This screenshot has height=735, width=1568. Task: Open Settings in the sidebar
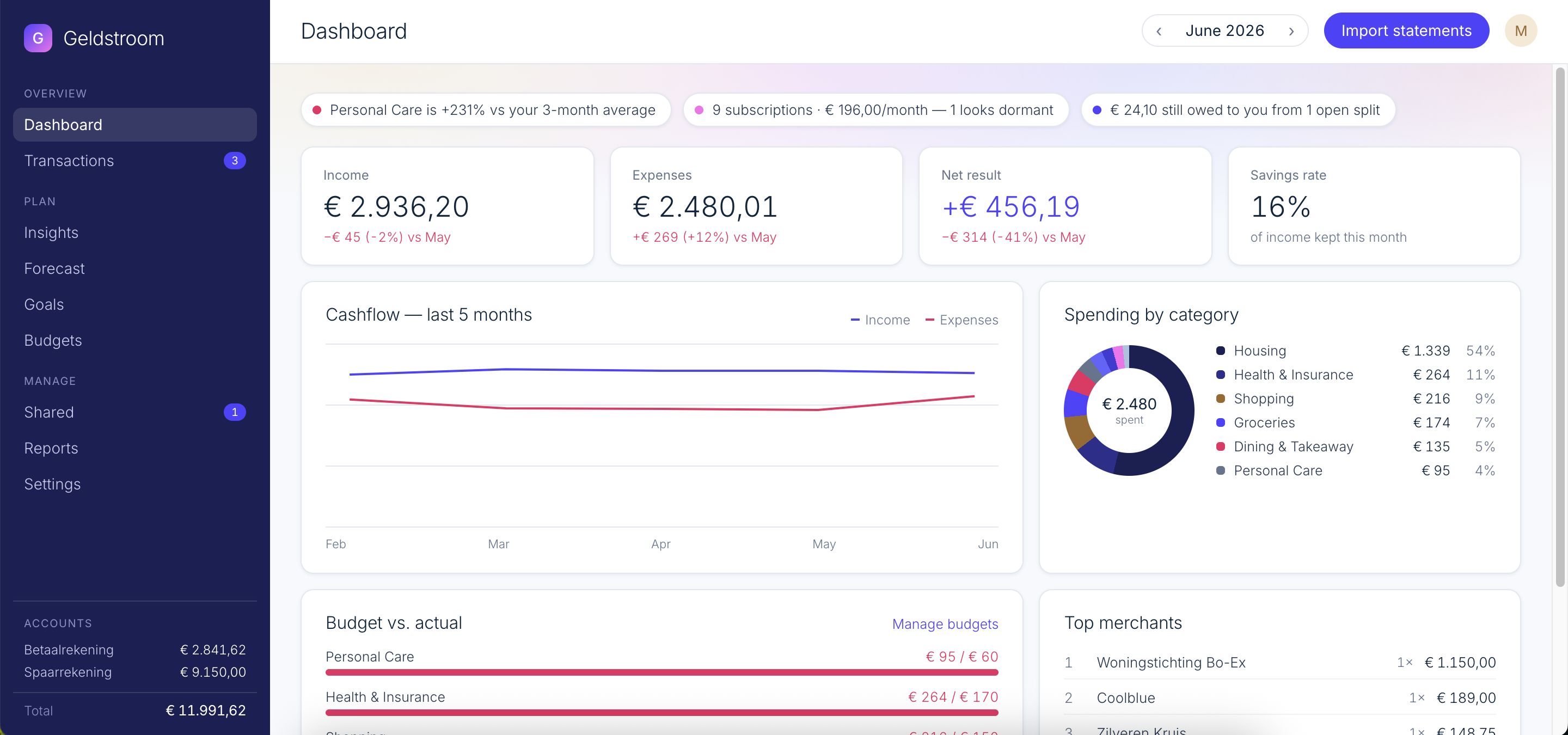pos(134,483)
